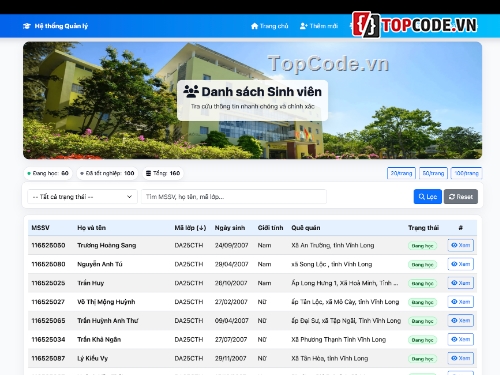Click the add-user icon in navbar
500x375 pixels.
(304, 26)
